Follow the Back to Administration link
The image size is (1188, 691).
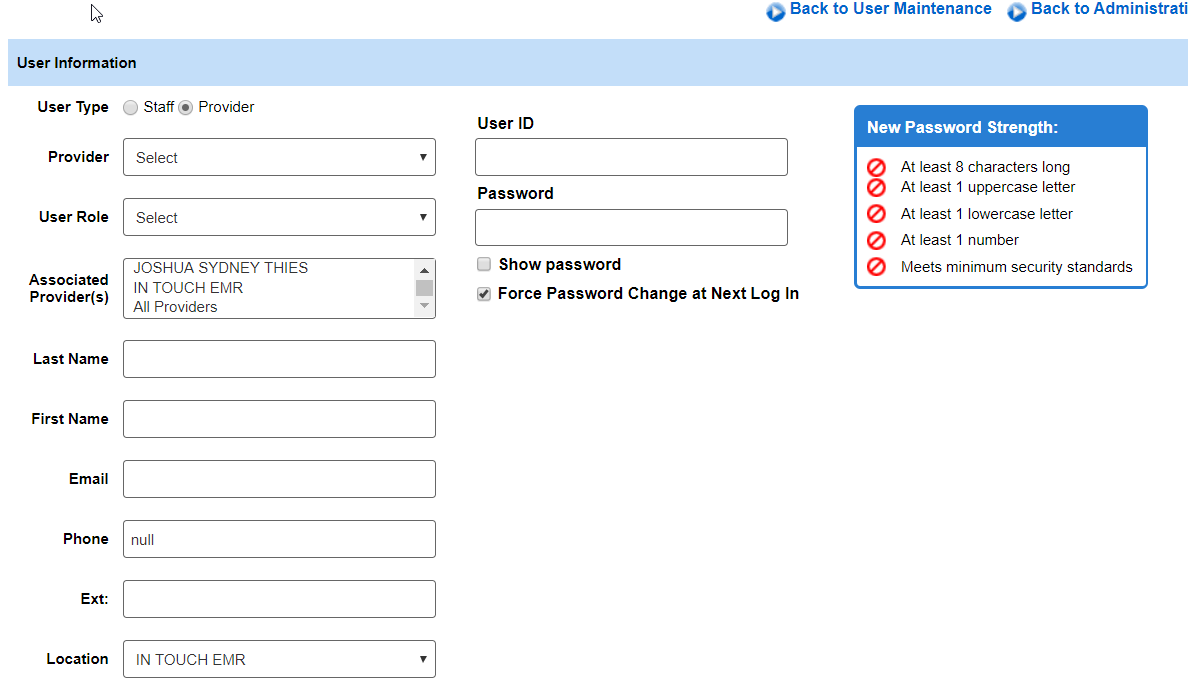1108,9
